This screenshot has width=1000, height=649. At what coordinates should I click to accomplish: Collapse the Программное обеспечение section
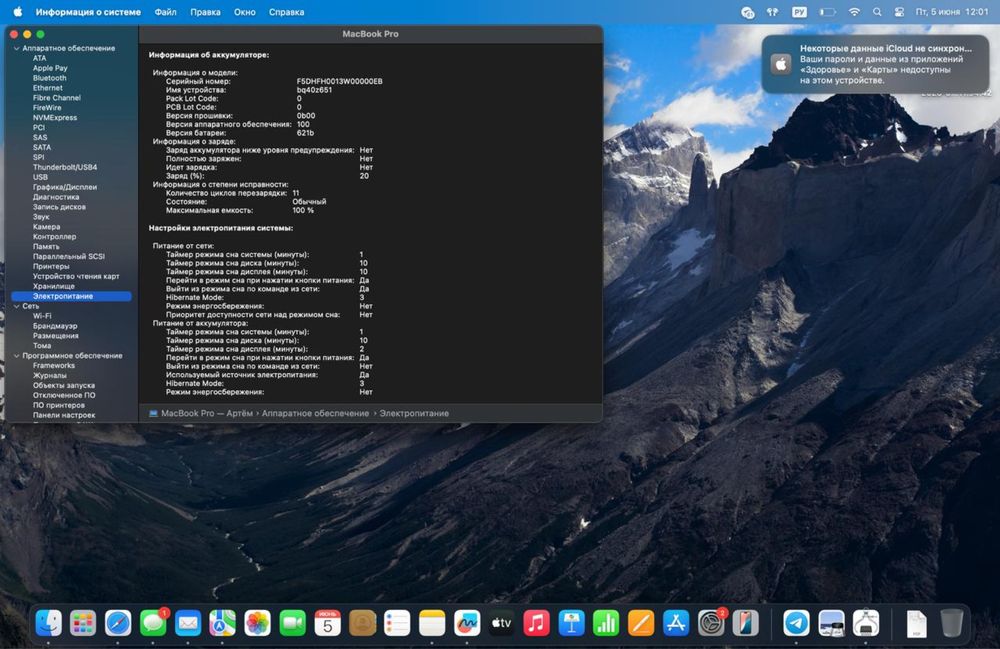coord(17,356)
